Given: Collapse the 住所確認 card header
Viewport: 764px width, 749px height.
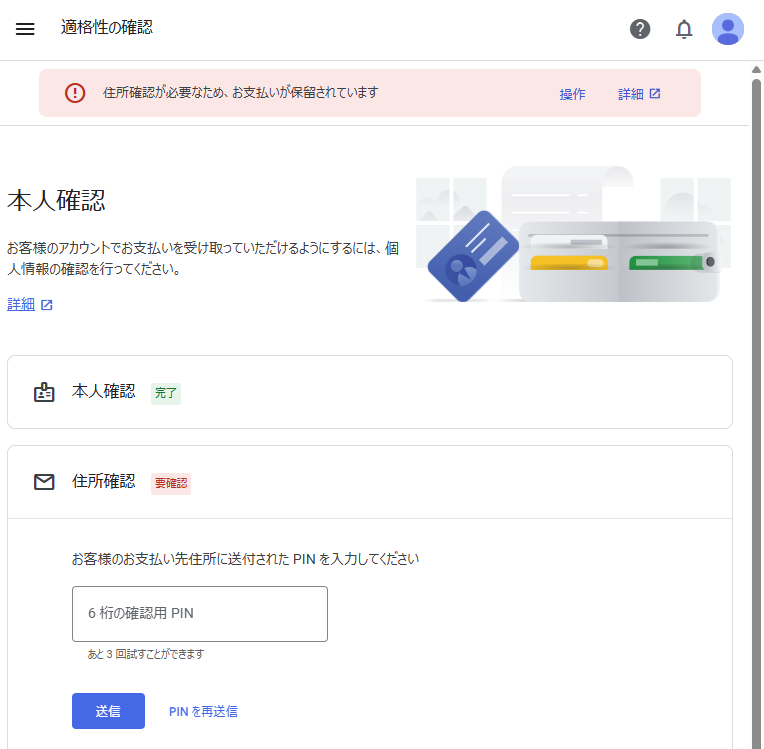Looking at the screenshot, I should coord(370,482).
